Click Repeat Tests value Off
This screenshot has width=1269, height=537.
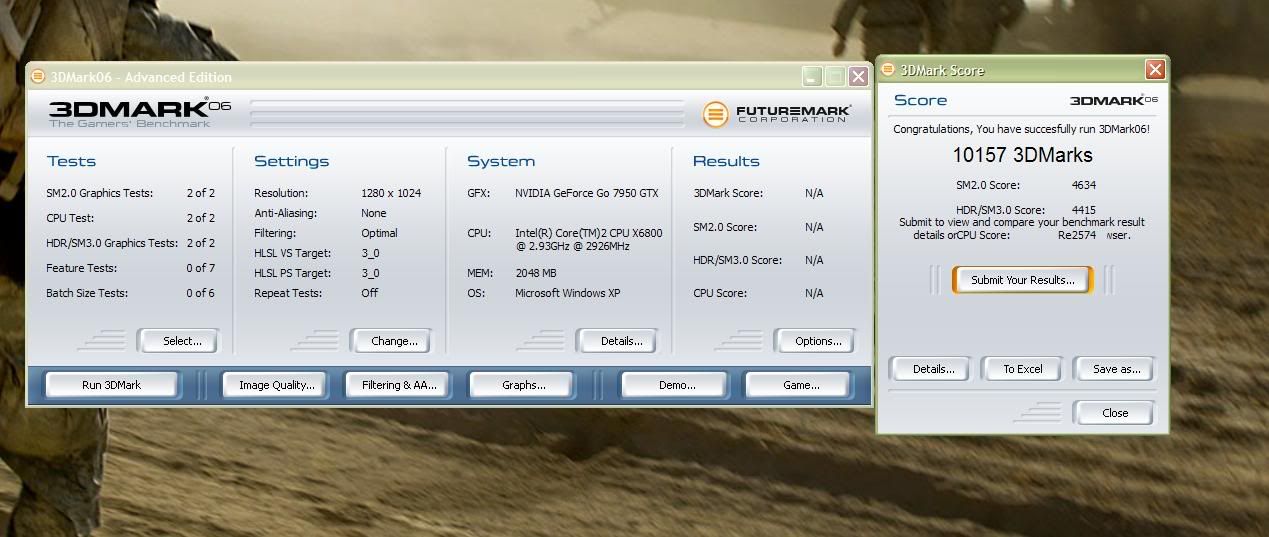point(370,293)
